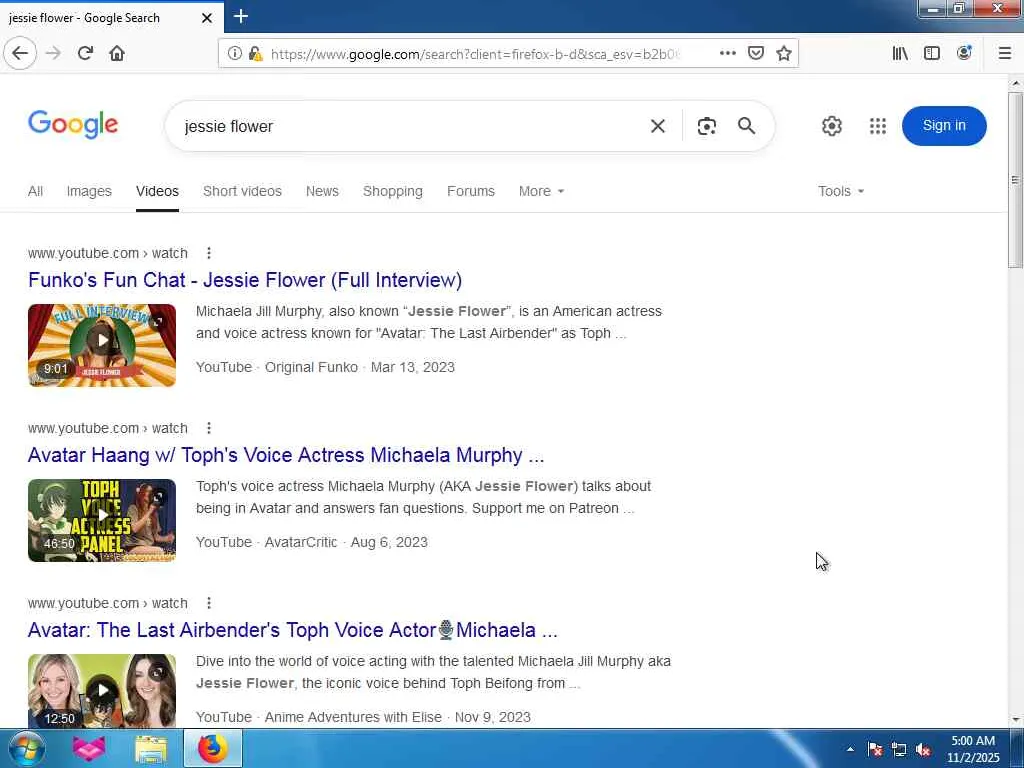Open options for Funko's Fun Chat result
Viewport: 1024px width, 768px height.
(x=208, y=253)
